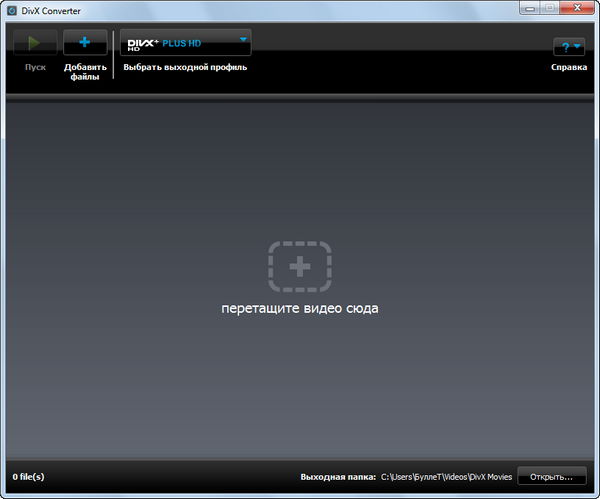Click the DivX Converter title bar icon
This screenshot has width=600, height=499.
click(11, 10)
